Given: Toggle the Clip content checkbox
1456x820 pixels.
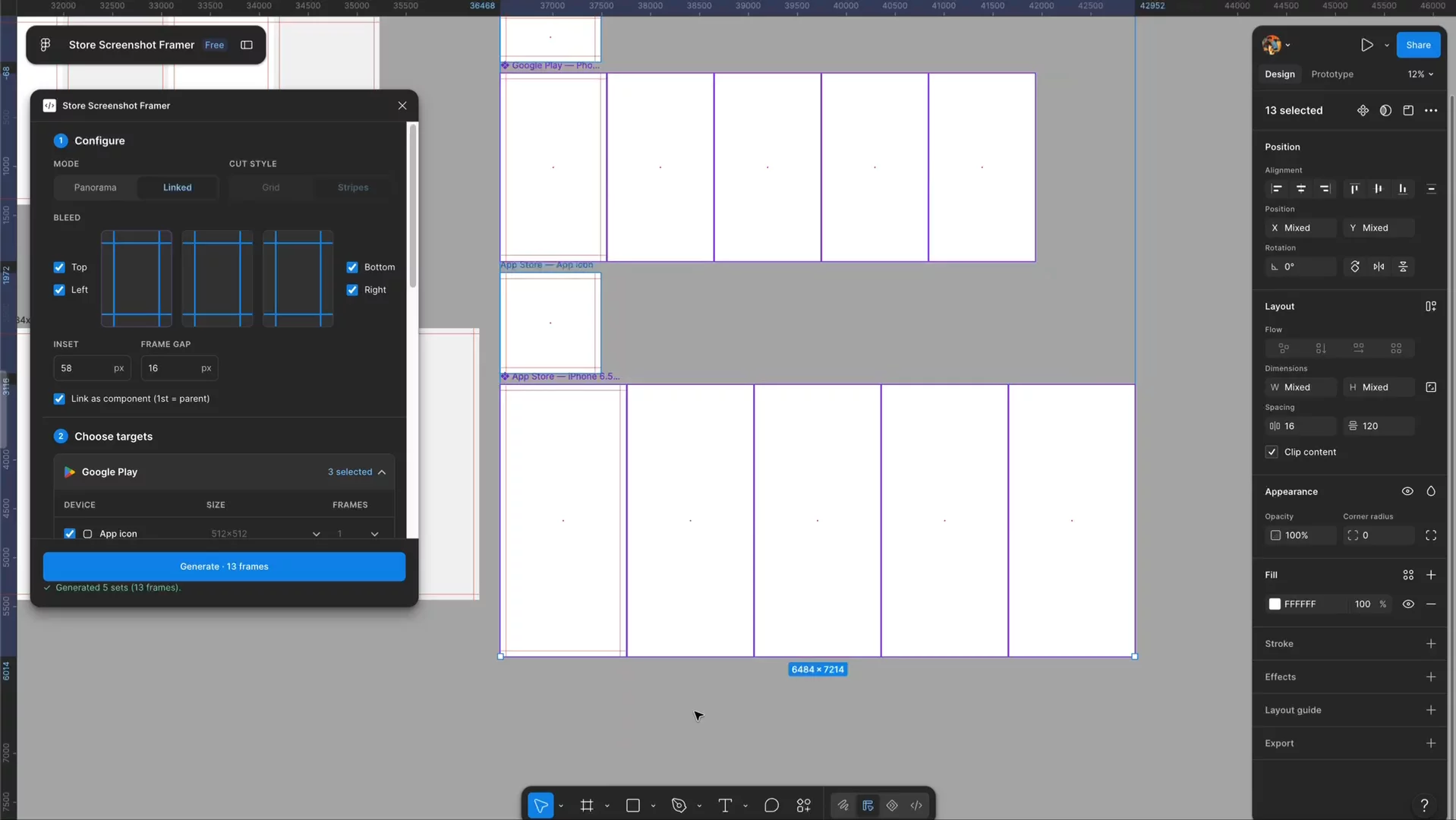Looking at the screenshot, I should [x=1272, y=452].
